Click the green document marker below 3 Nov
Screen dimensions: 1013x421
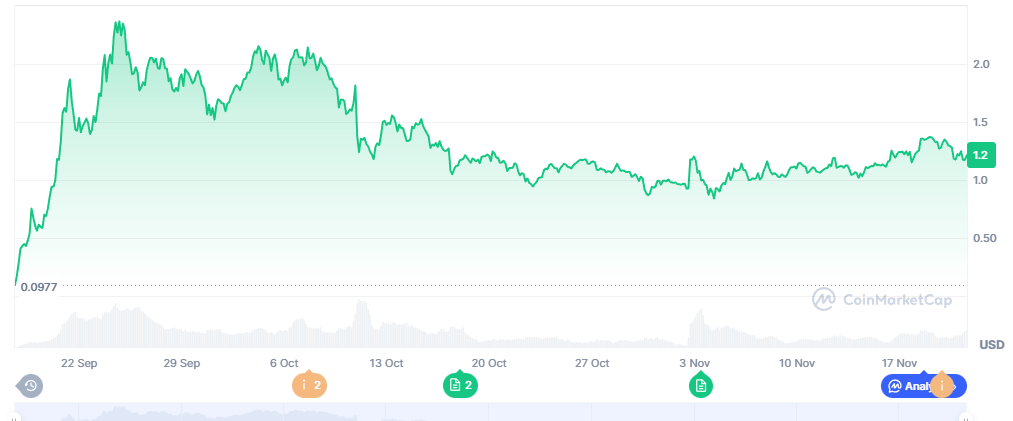(x=700, y=385)
